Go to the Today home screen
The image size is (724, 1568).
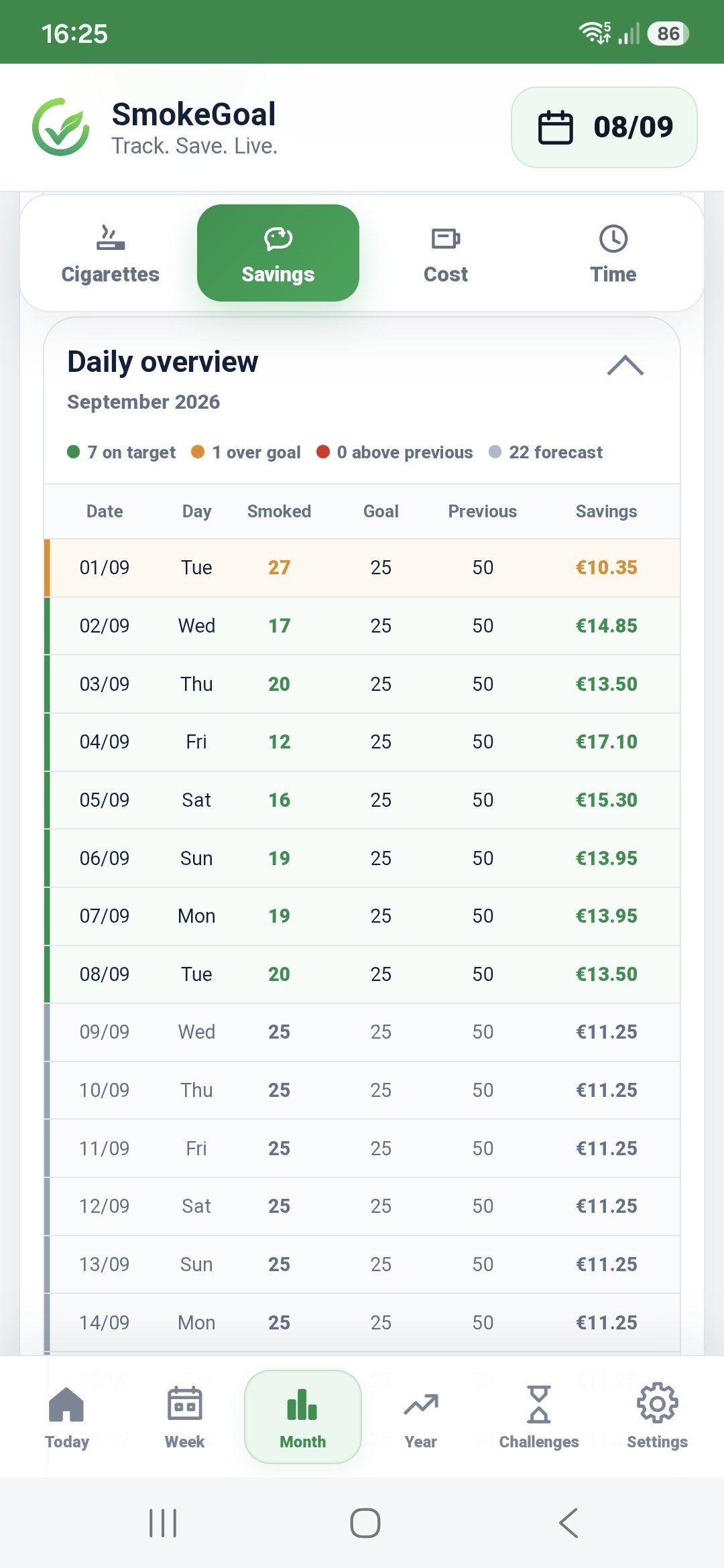click(67, 1417)
